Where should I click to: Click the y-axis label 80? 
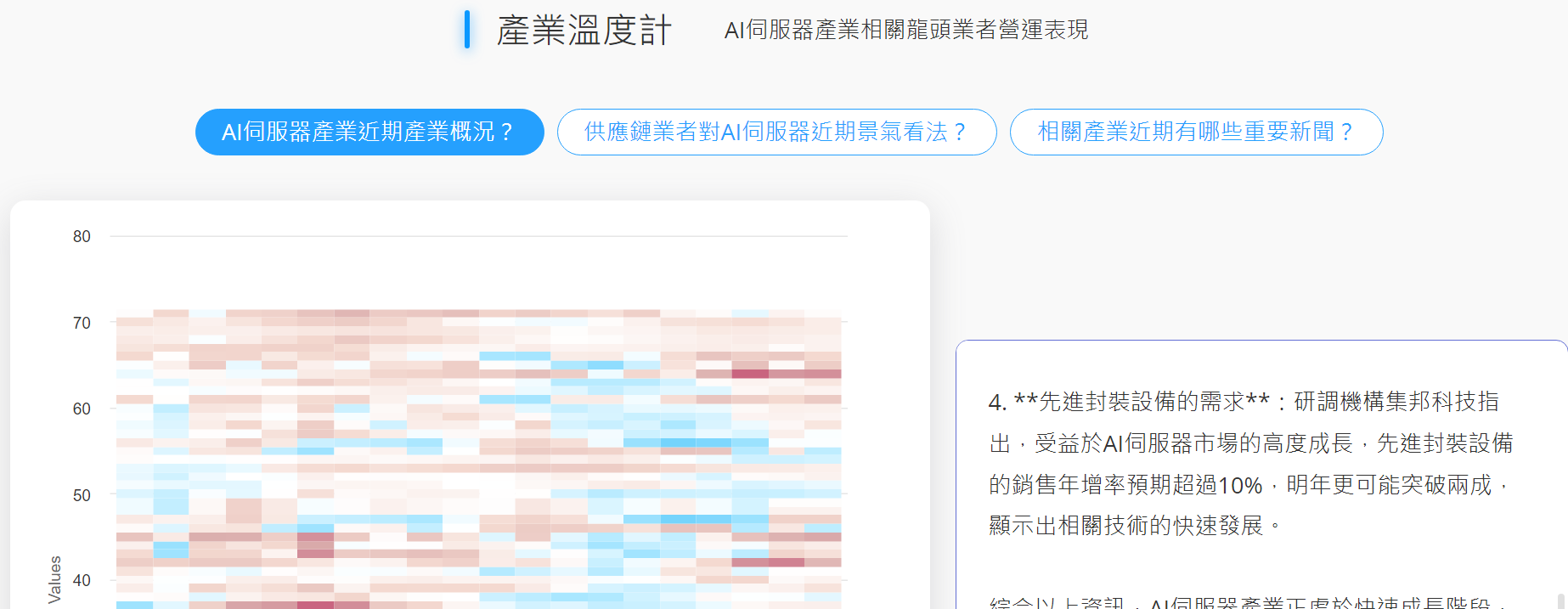(x=82, y=237)
